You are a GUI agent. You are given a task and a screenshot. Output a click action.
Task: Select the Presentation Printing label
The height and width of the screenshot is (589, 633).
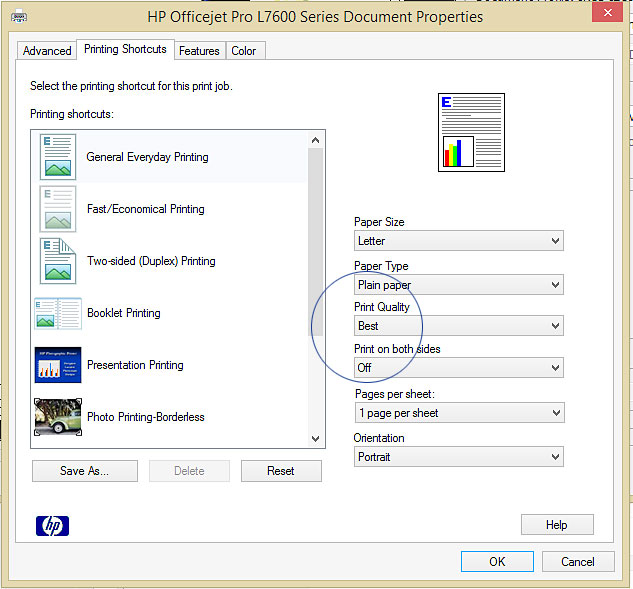pos(135,365)
